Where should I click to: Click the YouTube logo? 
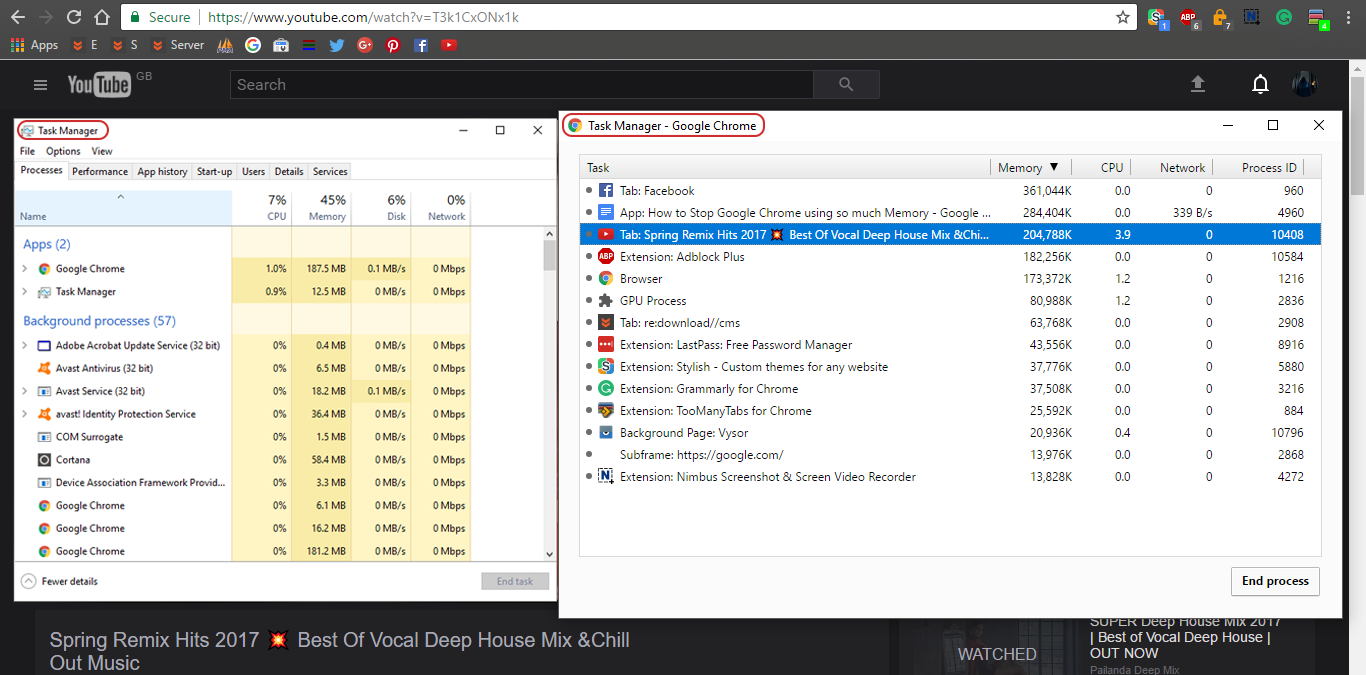coord(99,85)
